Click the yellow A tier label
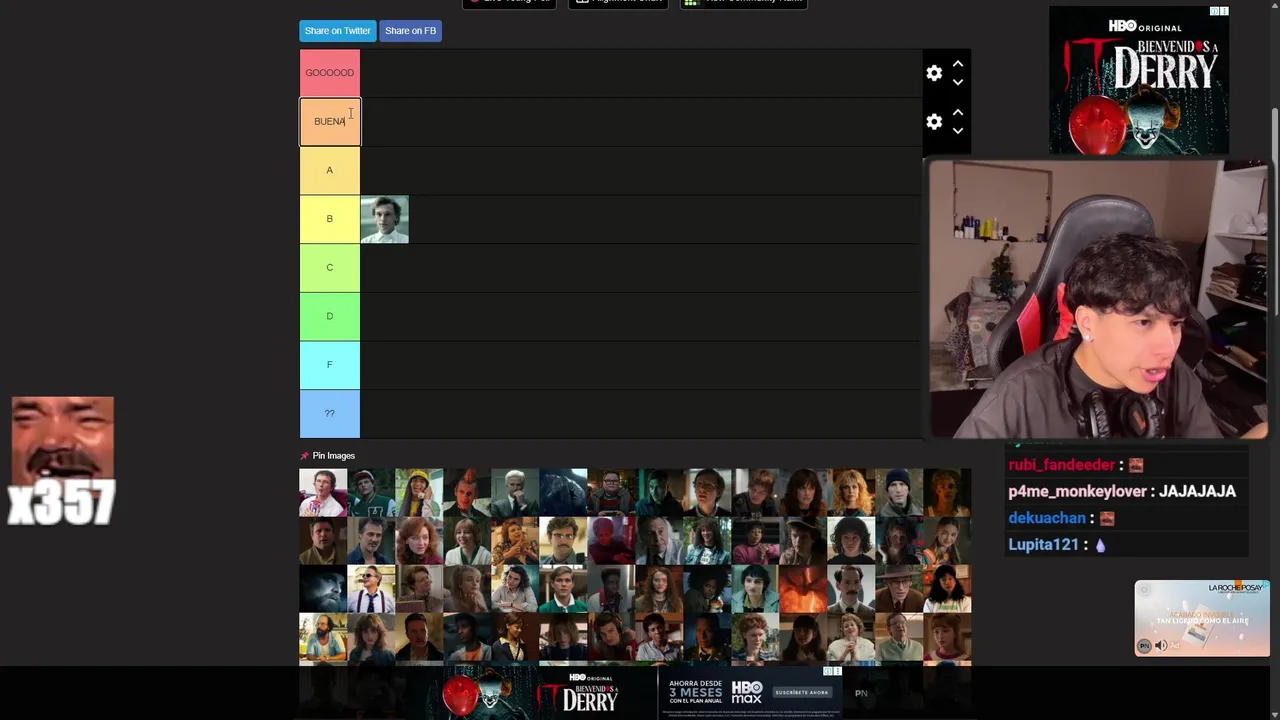 coord(330,170)
